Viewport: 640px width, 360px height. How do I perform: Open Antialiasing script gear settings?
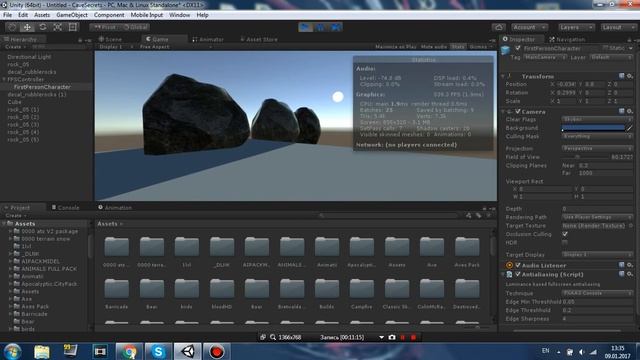(x=630, y=274)
